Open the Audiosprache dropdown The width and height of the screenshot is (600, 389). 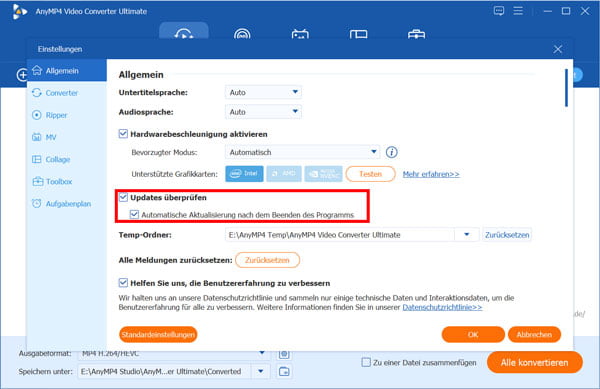[263, 112]
